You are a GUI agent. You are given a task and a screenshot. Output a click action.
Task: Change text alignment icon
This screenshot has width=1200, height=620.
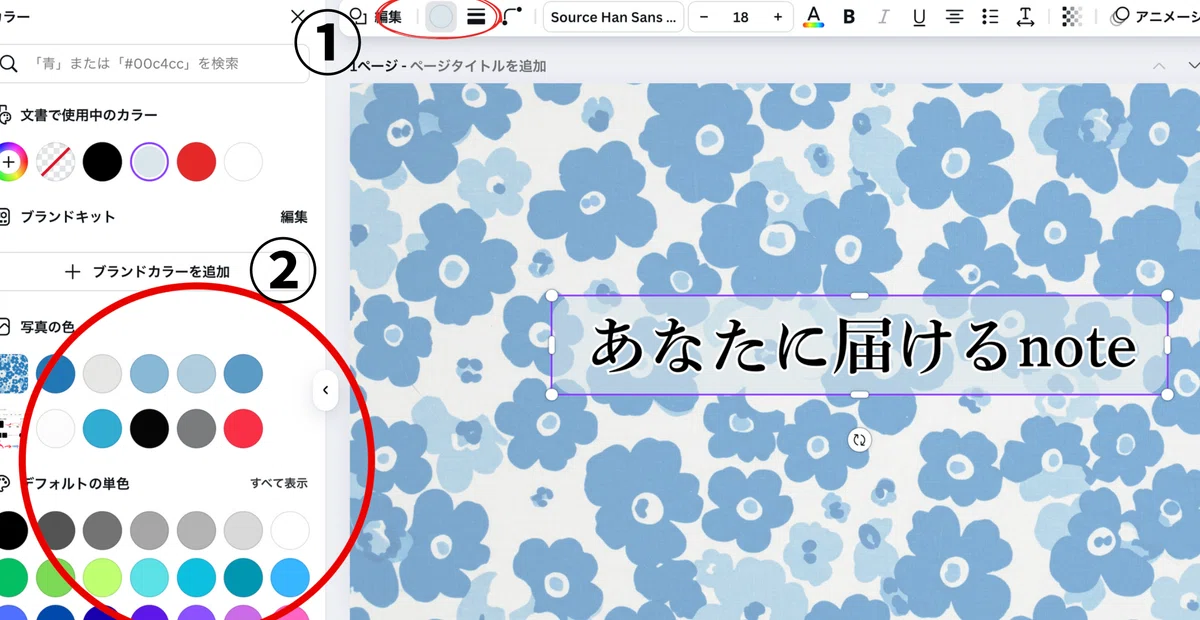coord(955,16)
